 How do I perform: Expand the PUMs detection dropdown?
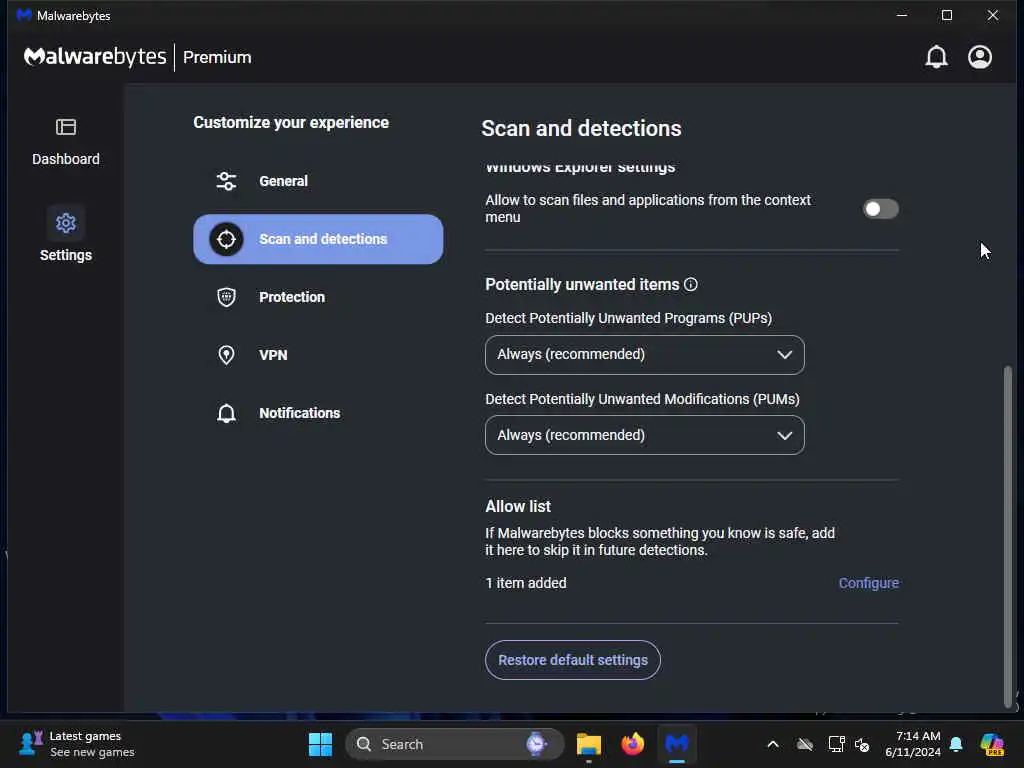pos(645,435)
